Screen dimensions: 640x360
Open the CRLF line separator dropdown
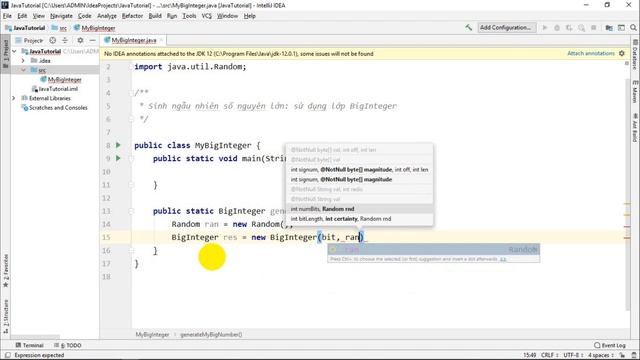(x=549, y=356)
